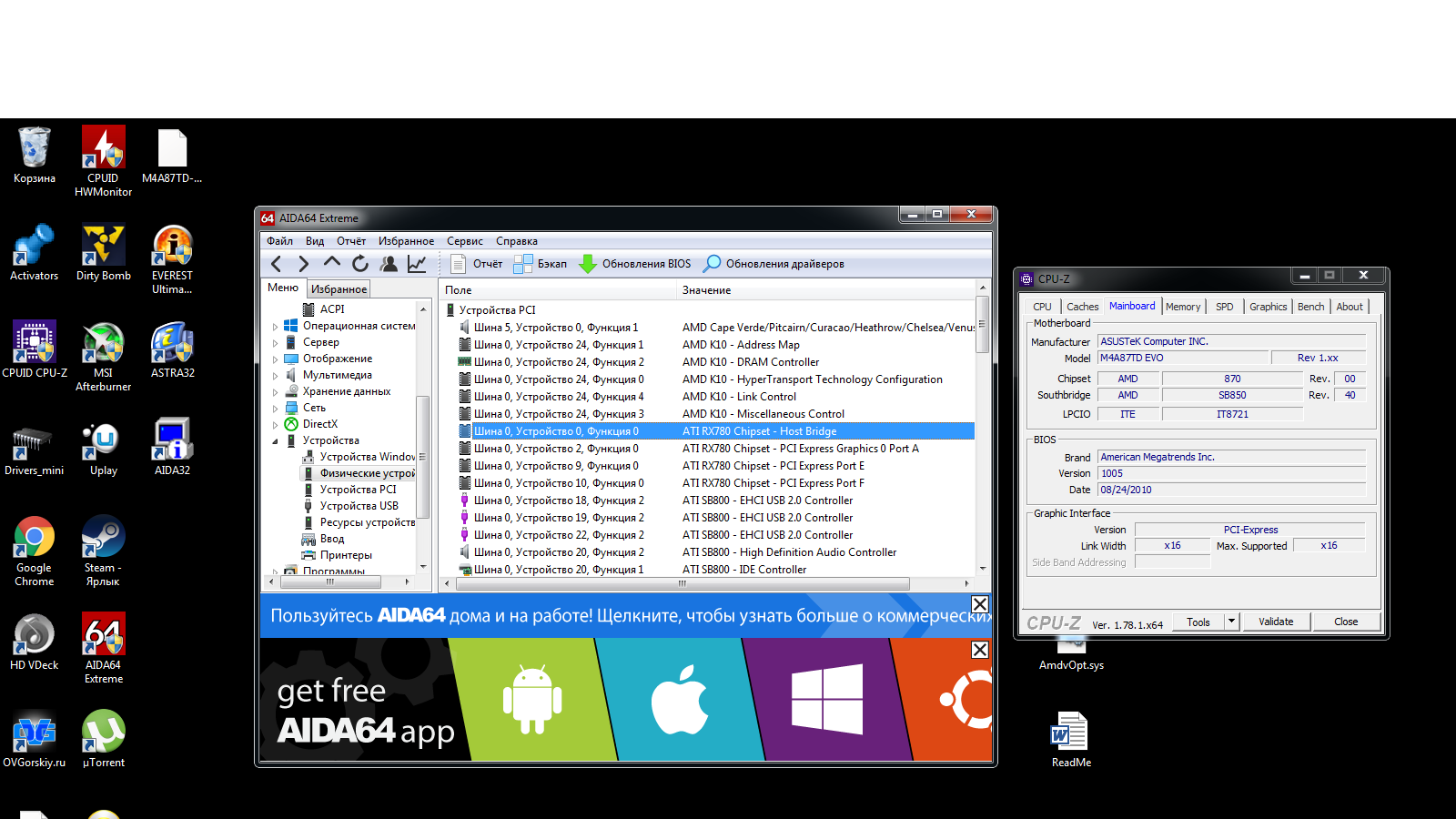Select the ReadMe document on desktop
The width and height of the screenshot is (1456, 819).
pos(1072,740)
